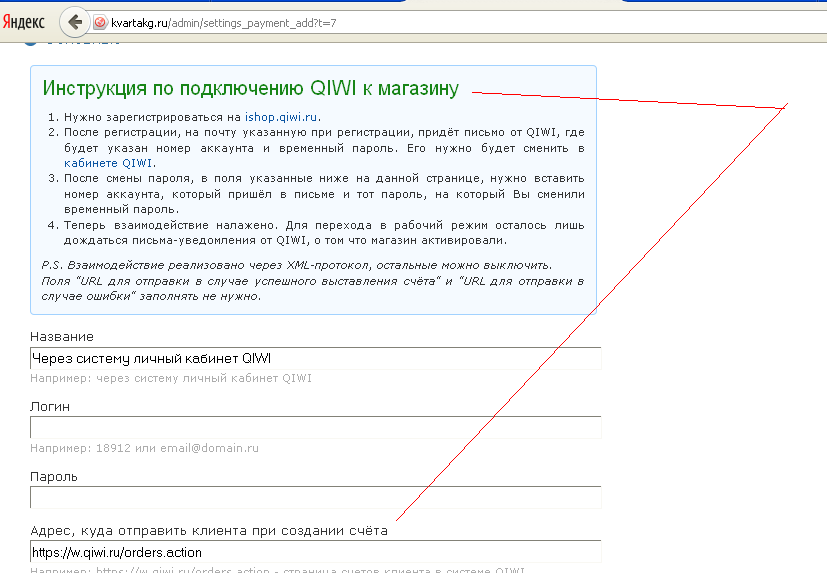Click the client redirect address label
The width and height of the screenshot is (827, 573).
(209, 530)
